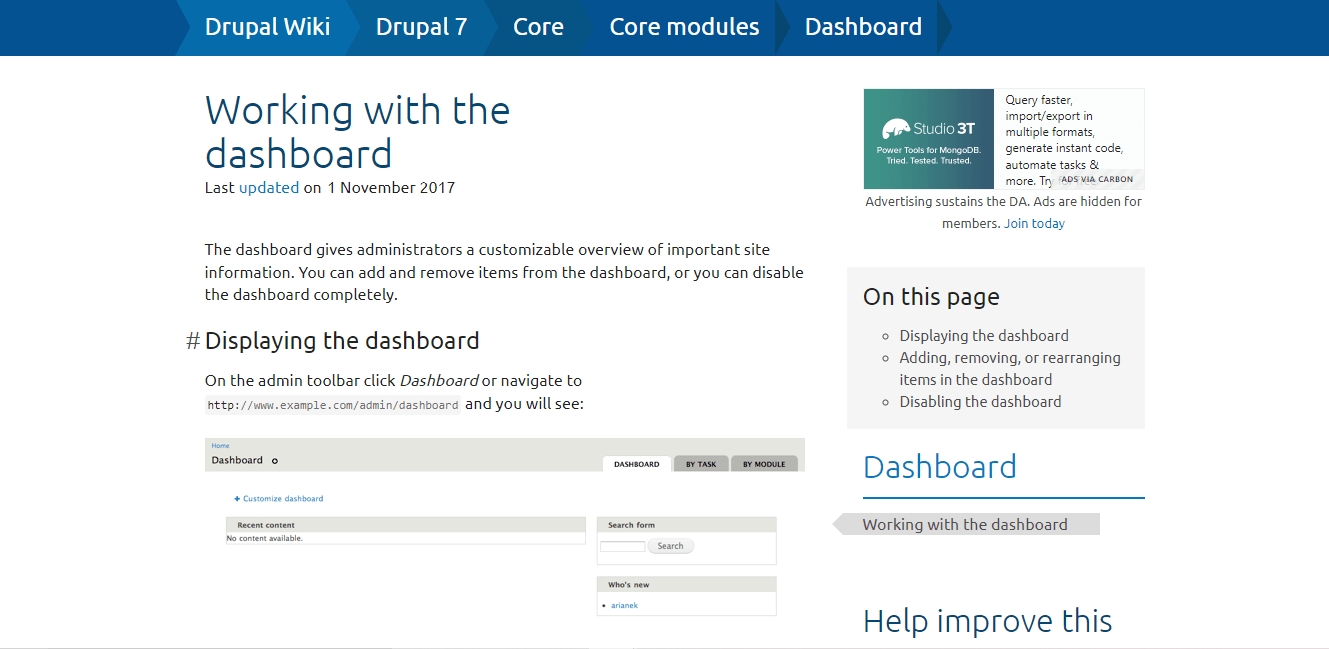Click the Ads via Carbon label

[1097, 179]
